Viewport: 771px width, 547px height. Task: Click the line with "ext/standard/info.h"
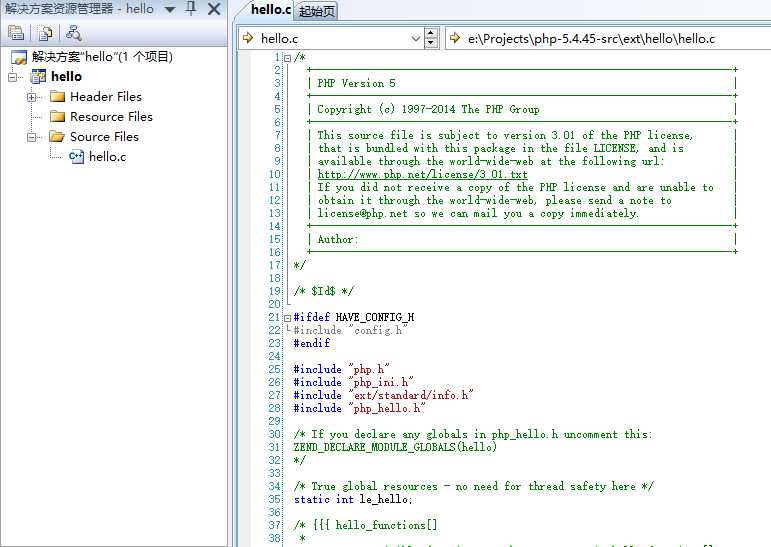[384, 395]
